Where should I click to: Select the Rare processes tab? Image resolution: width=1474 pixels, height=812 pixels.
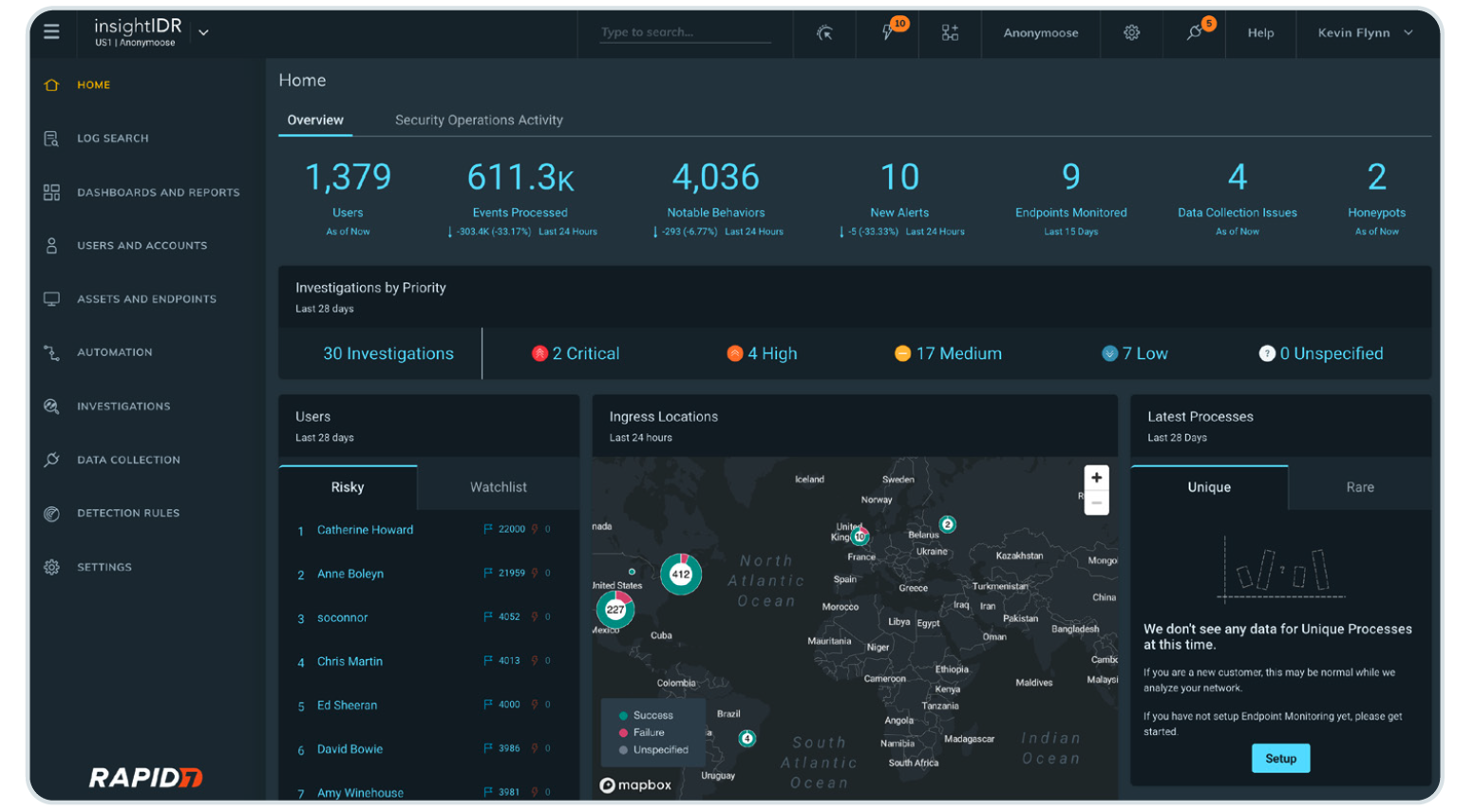(x=1360, y=487)
